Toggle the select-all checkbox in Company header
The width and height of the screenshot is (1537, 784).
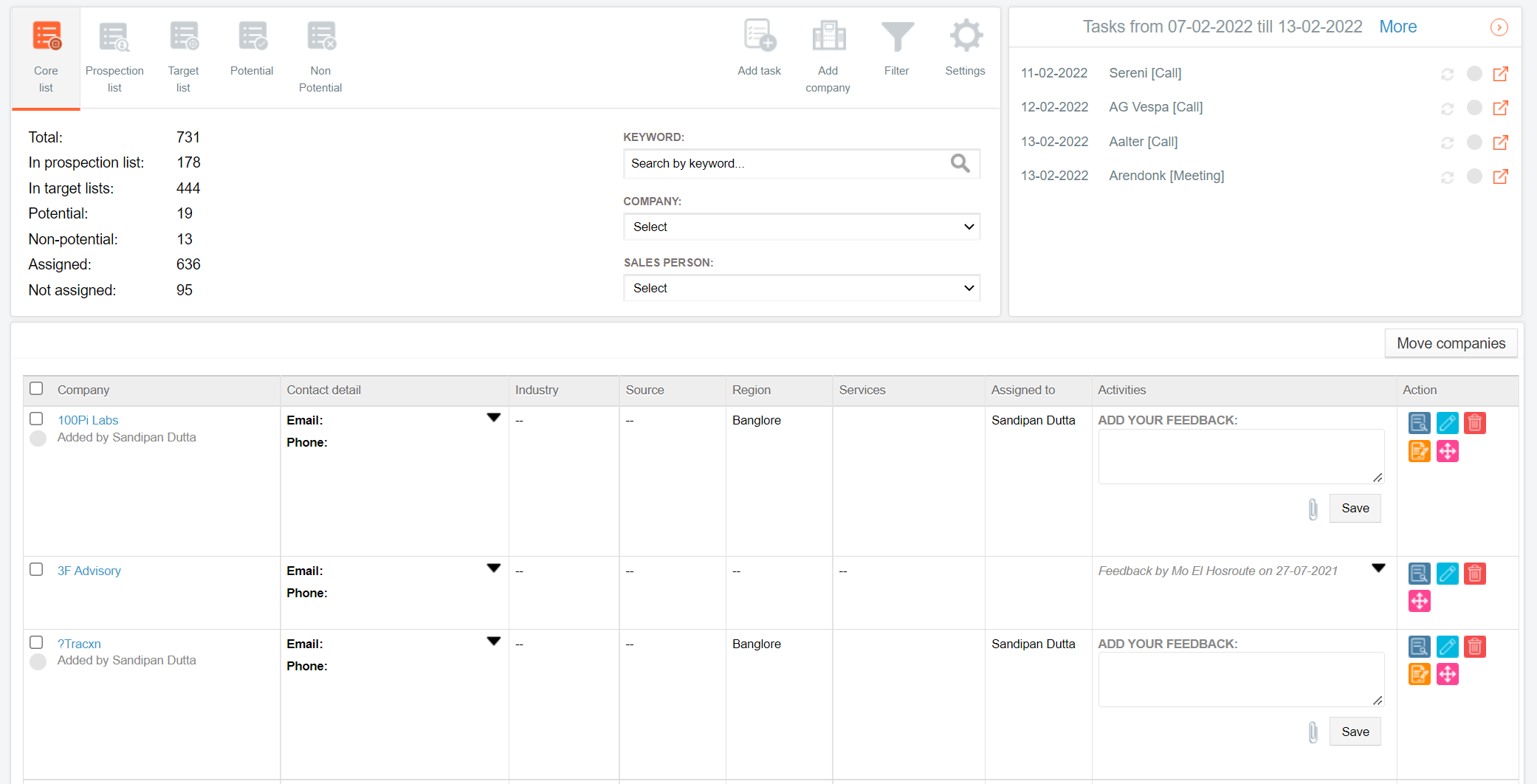click(x=36, y=389)
